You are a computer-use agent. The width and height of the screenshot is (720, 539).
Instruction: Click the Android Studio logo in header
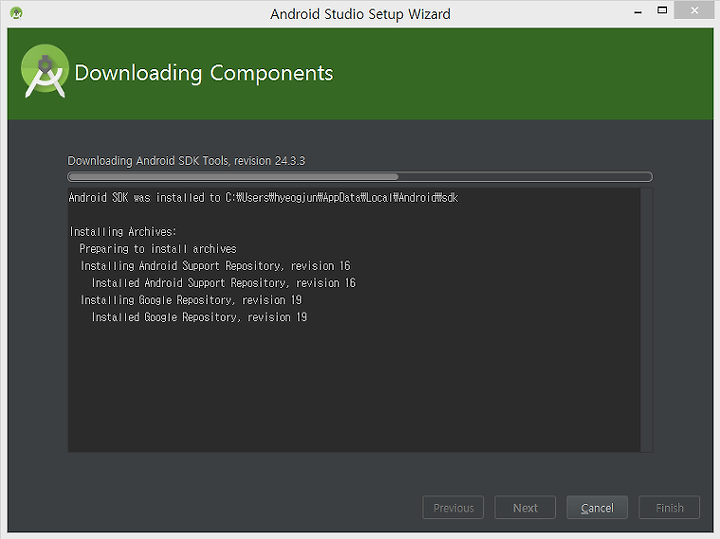pos(45,71)
